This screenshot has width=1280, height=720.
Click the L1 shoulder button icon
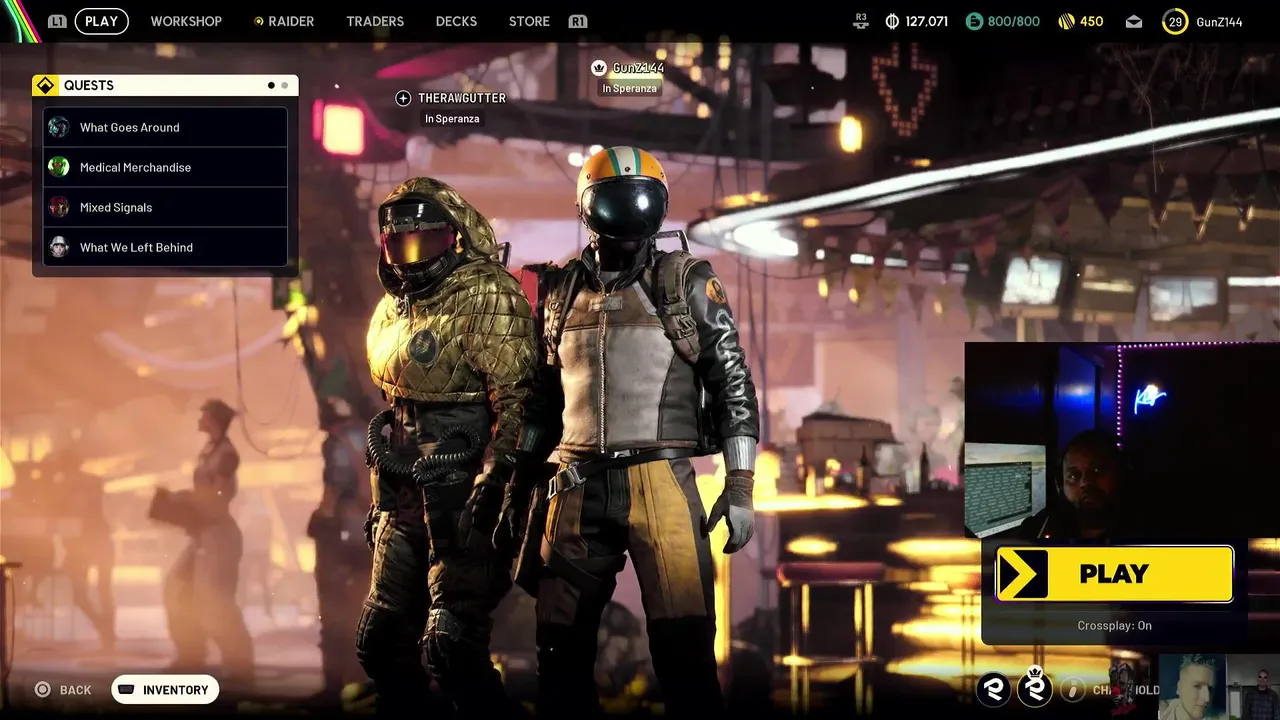57,21
